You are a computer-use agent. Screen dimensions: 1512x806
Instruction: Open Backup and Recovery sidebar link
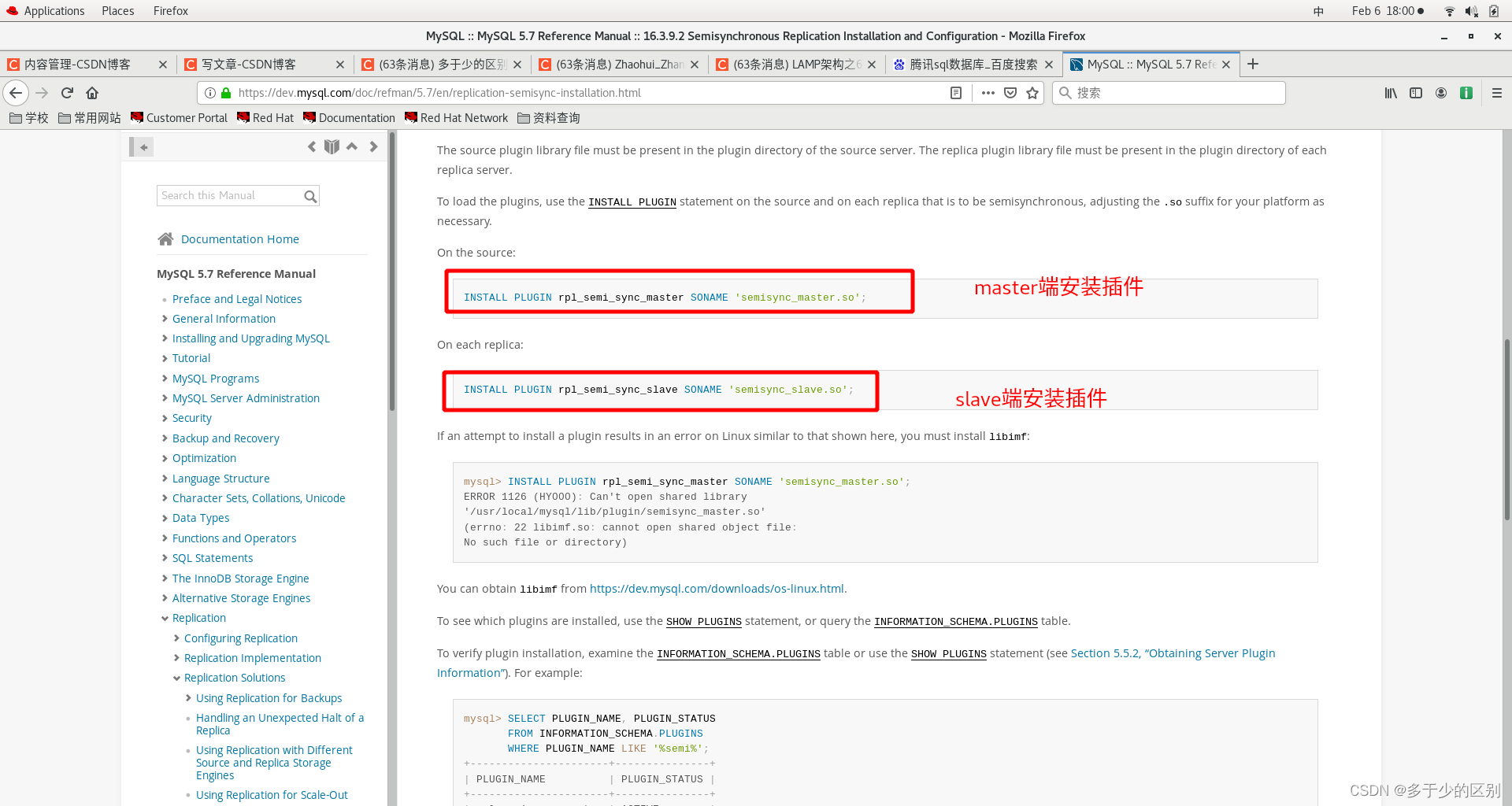click(x=226, y=438)
